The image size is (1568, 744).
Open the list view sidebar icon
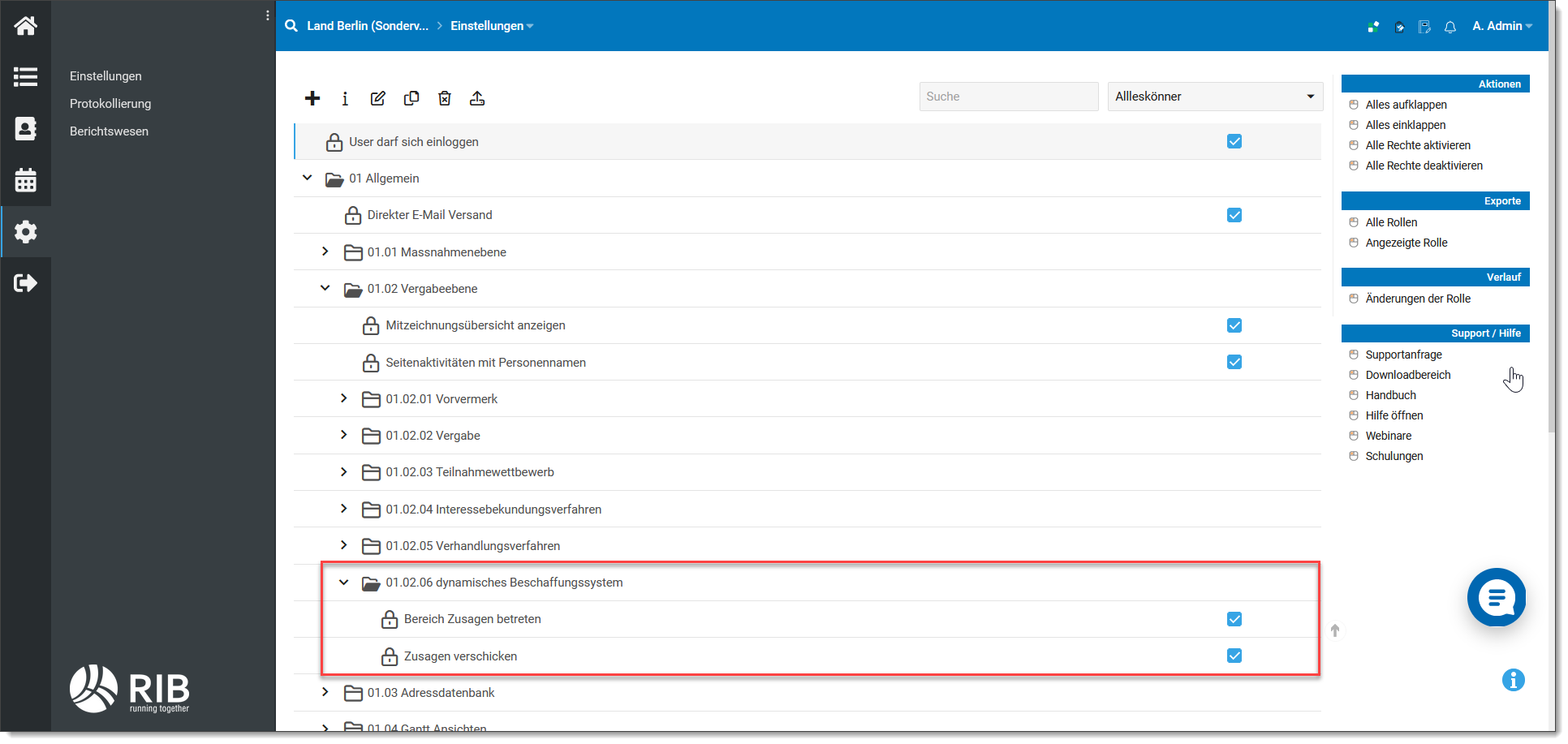tap(25, 77)
